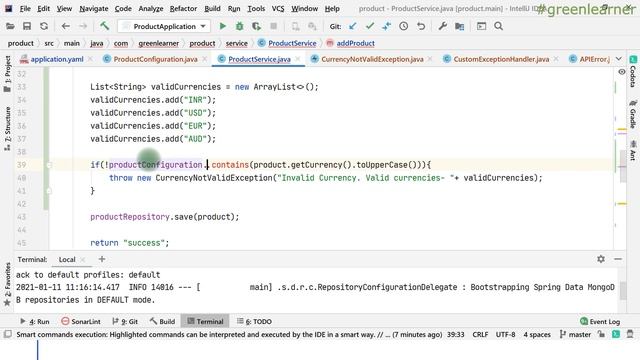Hide the Terminal panel with minus icon
Viewport: 640px width, 360px height.
click(x=618, y=259)
